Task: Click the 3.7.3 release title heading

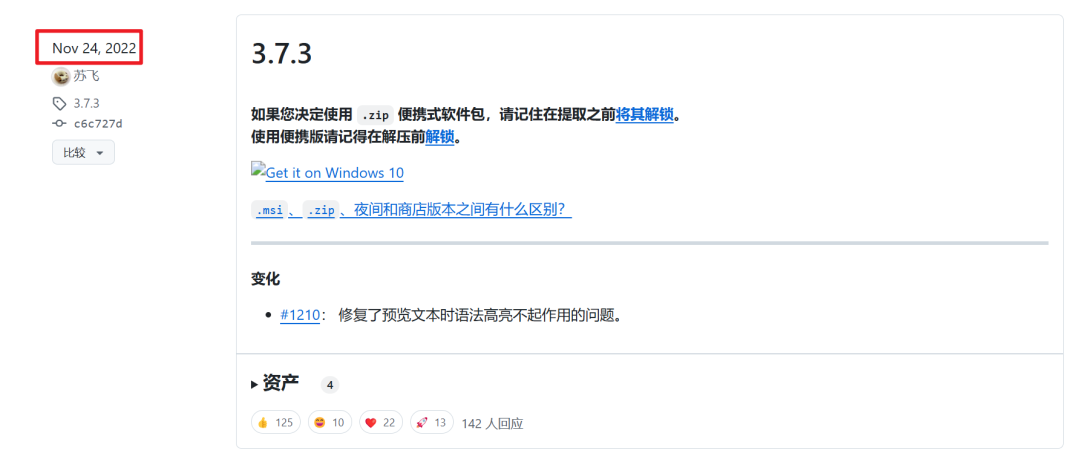Action: click(282, 54)
